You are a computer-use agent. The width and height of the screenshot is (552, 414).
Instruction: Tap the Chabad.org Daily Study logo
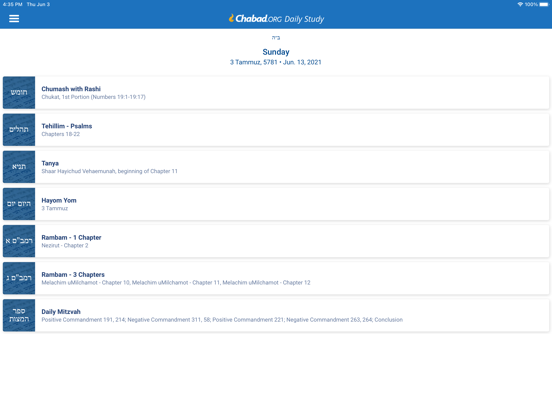point(276,19)
